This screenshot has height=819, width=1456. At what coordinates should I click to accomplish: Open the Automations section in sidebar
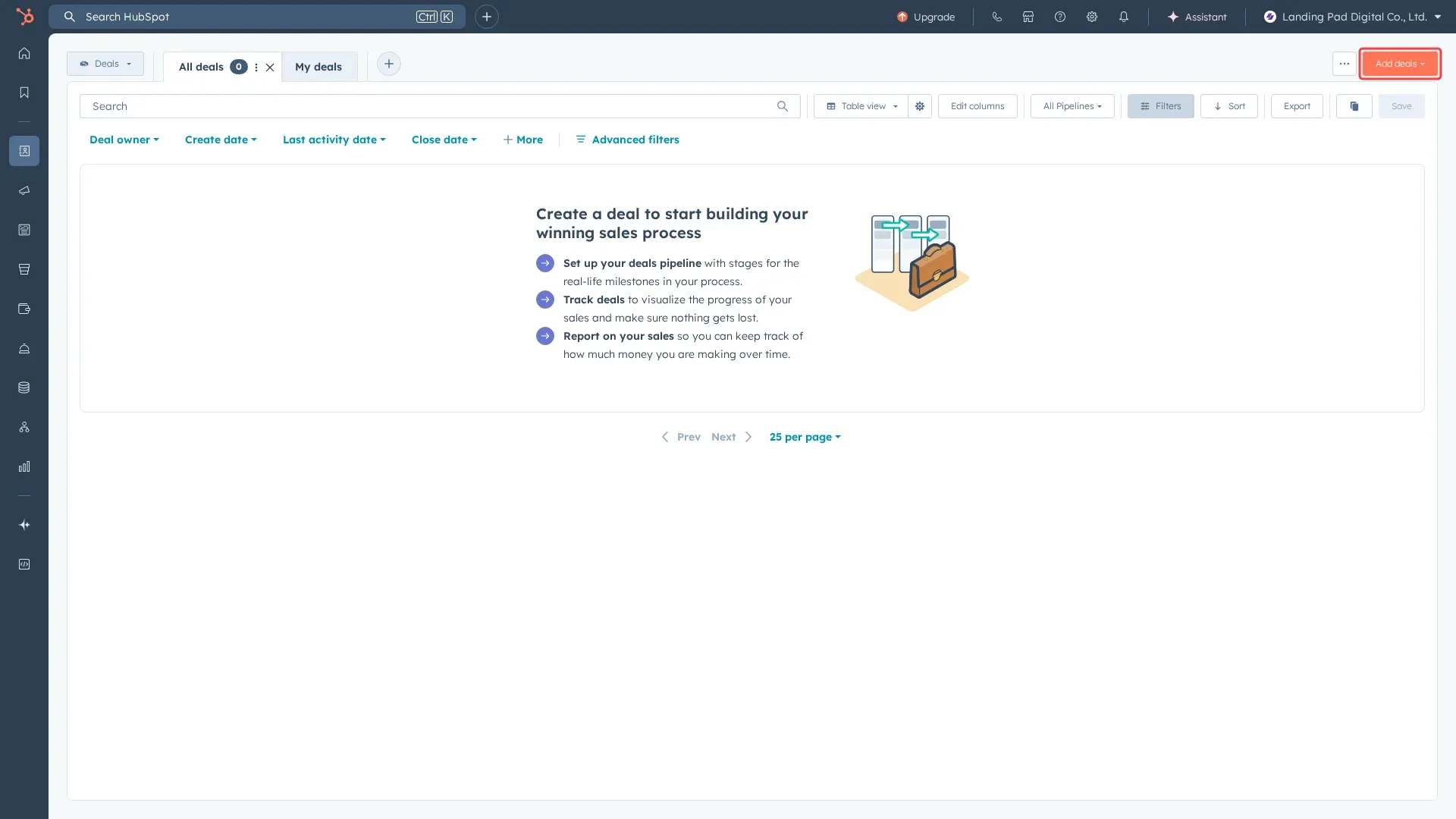click(x=24, y=427)
